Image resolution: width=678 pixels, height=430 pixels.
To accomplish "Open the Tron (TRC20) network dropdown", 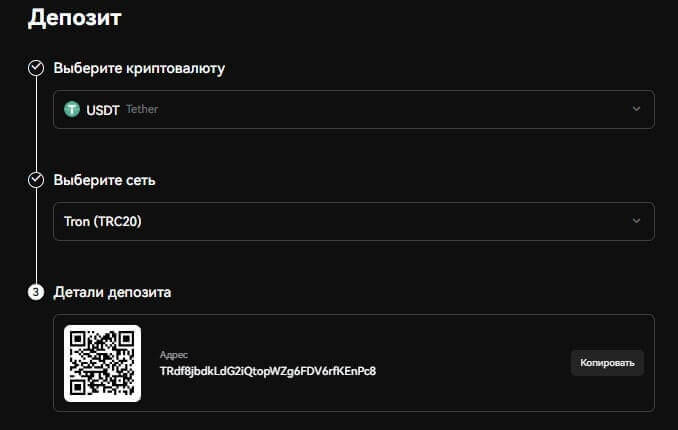I will 353,221.
